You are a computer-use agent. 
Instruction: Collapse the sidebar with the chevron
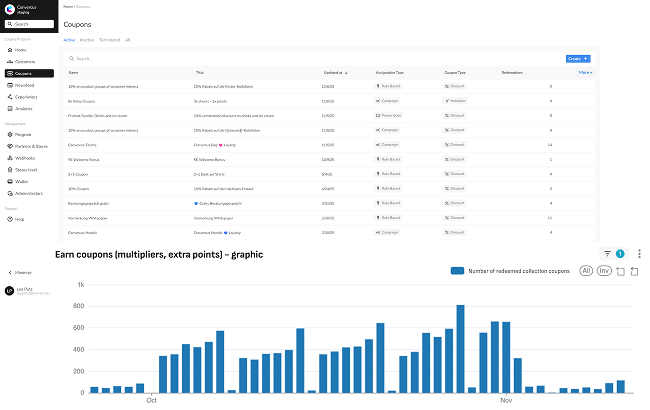point(10,272)
